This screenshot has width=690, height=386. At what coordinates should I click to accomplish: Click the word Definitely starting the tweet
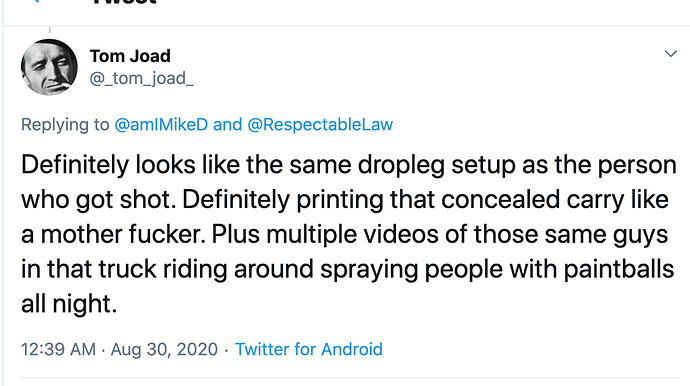coord(75,165)
